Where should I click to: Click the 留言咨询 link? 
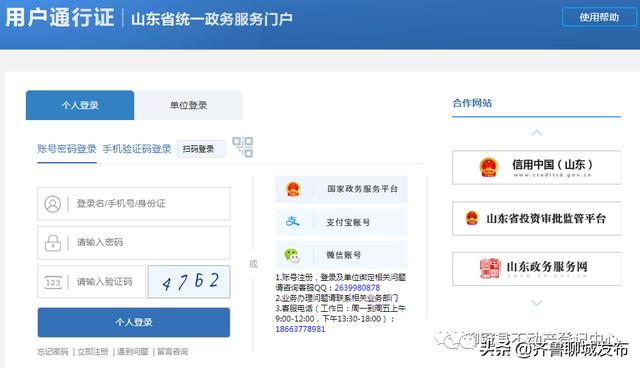[x=173, y=352]
